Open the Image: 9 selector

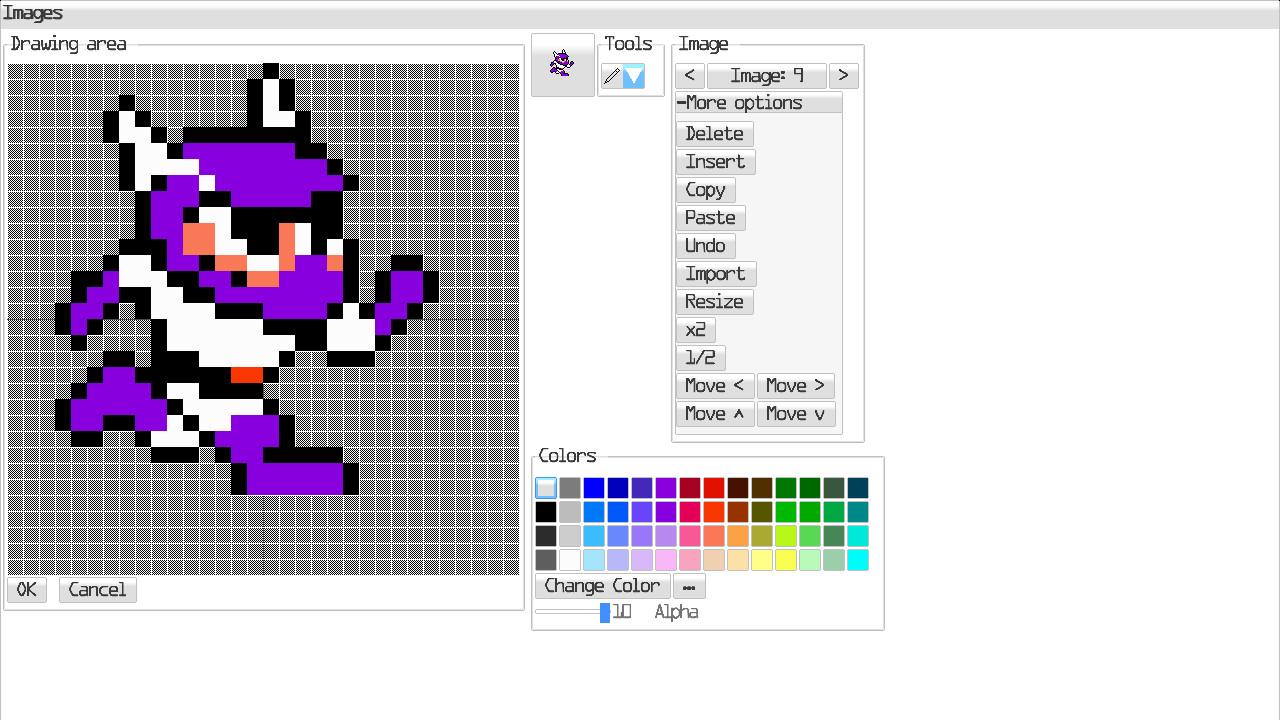(x=766, y=76)
